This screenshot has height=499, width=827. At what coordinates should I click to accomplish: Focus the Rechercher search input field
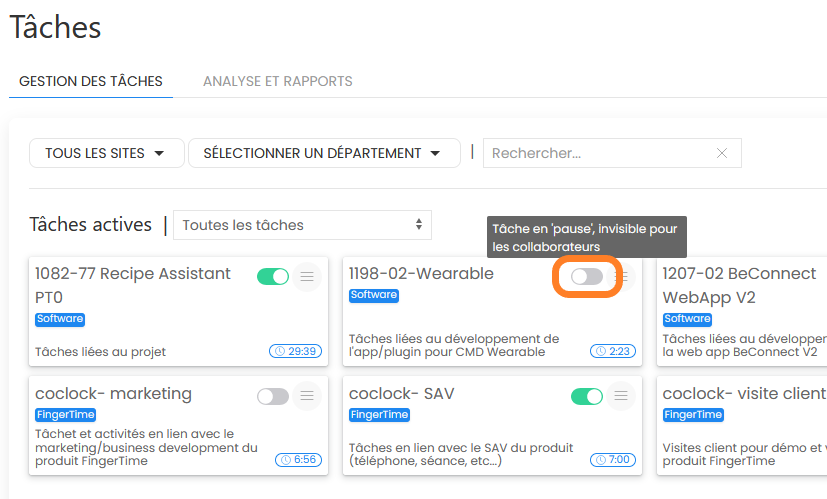tap(598, 153)
